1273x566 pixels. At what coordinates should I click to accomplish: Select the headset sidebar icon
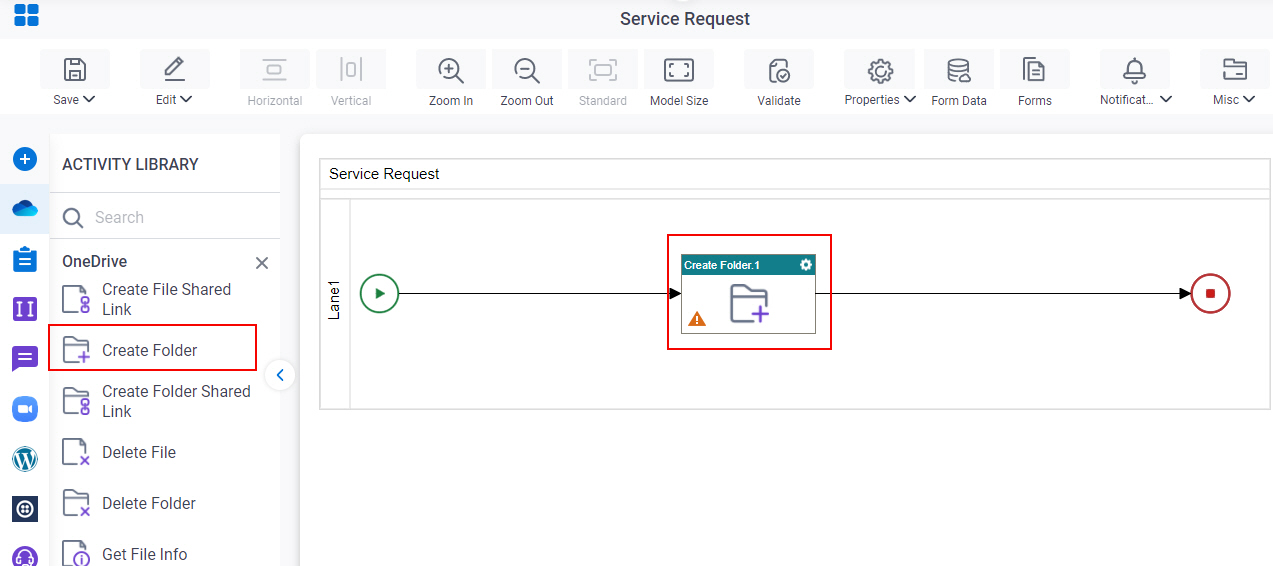[x=25, y=556]
